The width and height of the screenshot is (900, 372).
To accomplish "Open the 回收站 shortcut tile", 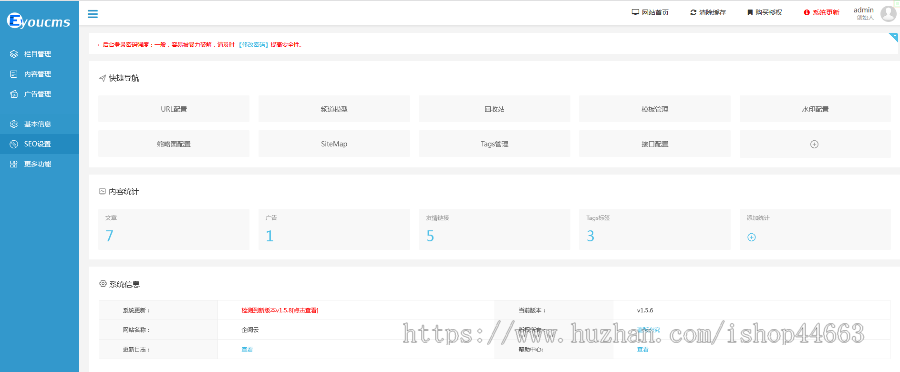I will [x=494, y=108].
